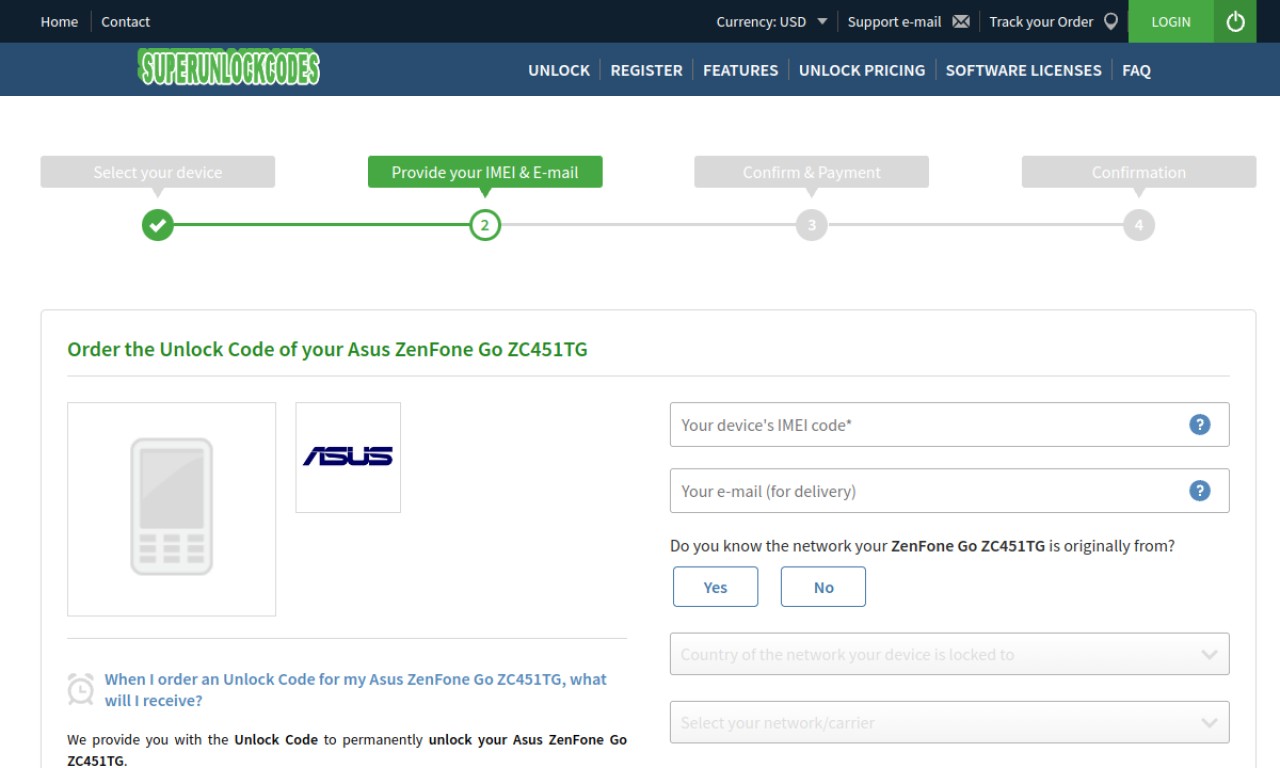Screen dimensions: 1280x768
Task: Click the green LOGIN button
Action: click(1171, 21)
